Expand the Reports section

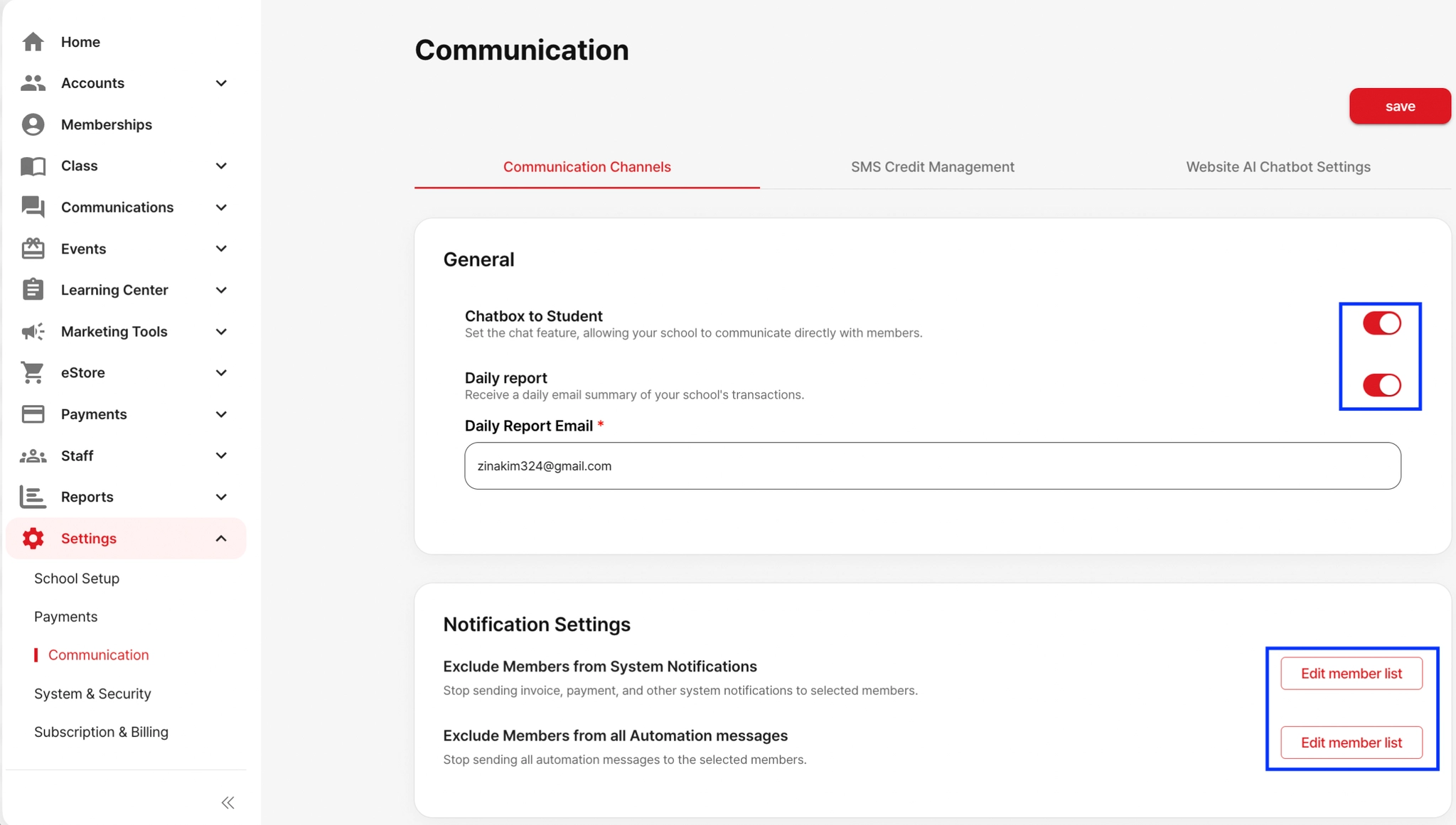point(220,497)
